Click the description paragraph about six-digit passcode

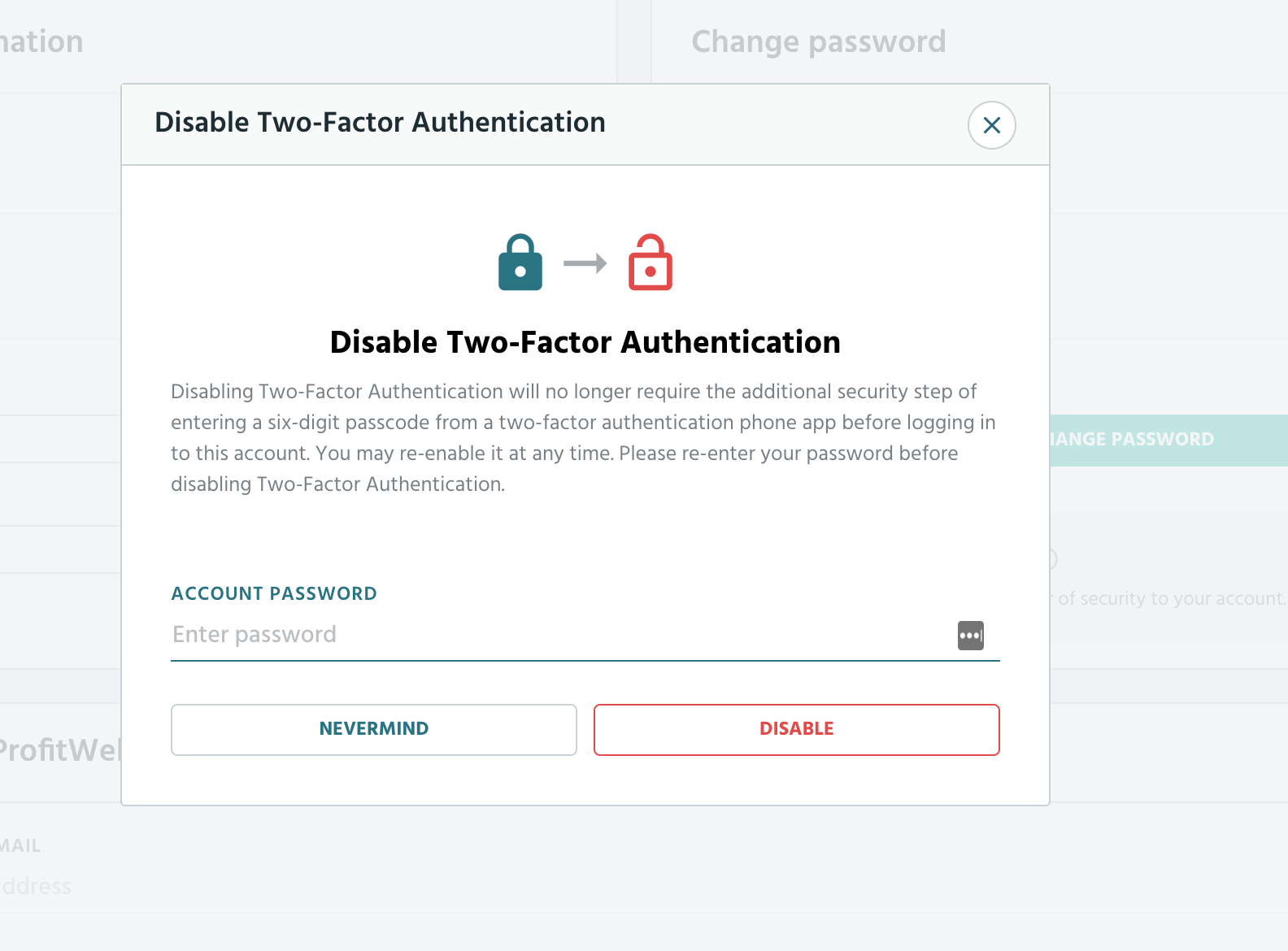pos(584,437)
